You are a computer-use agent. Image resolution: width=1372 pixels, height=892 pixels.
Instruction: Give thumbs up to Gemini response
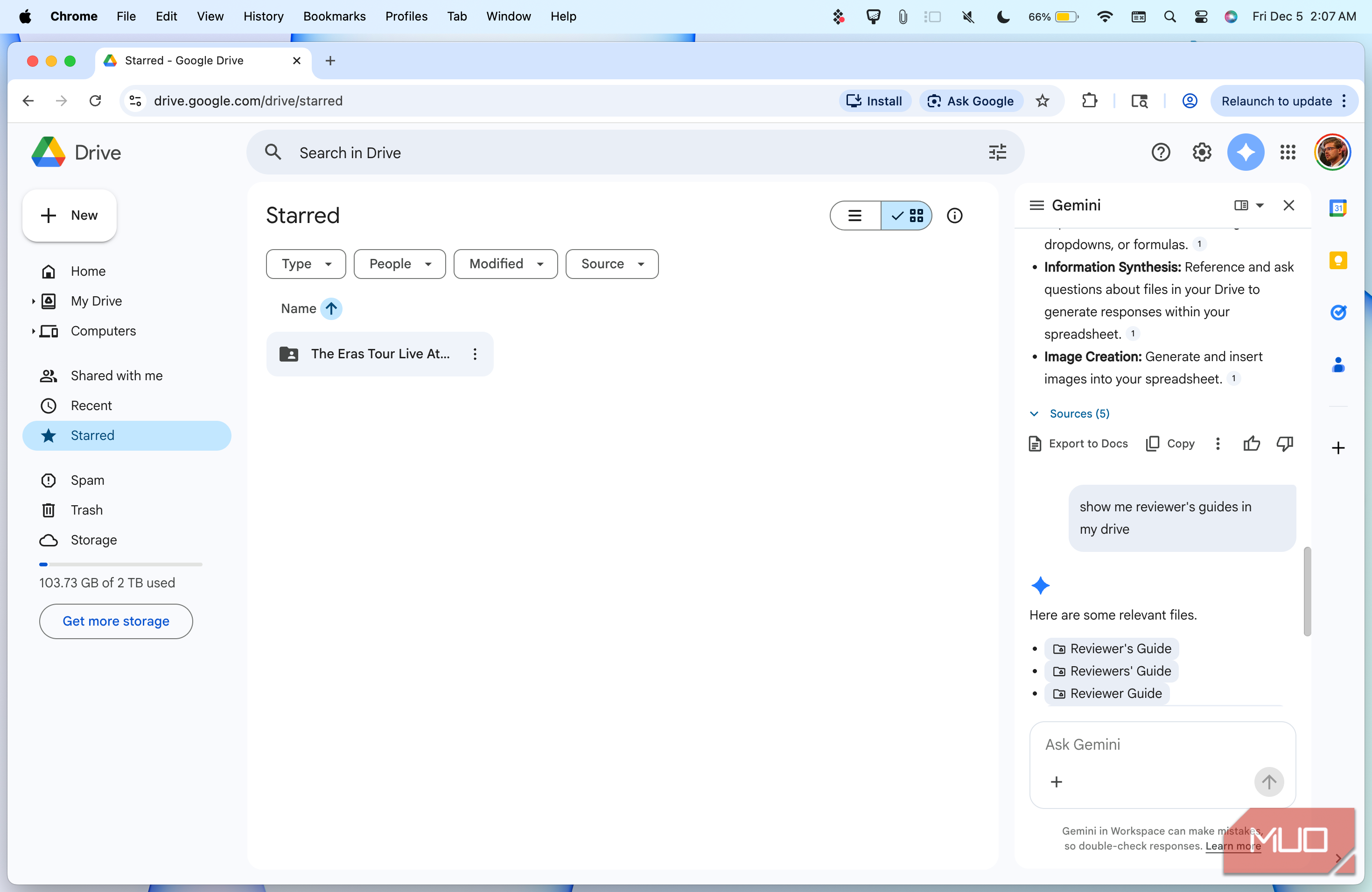click(1251, 443)
